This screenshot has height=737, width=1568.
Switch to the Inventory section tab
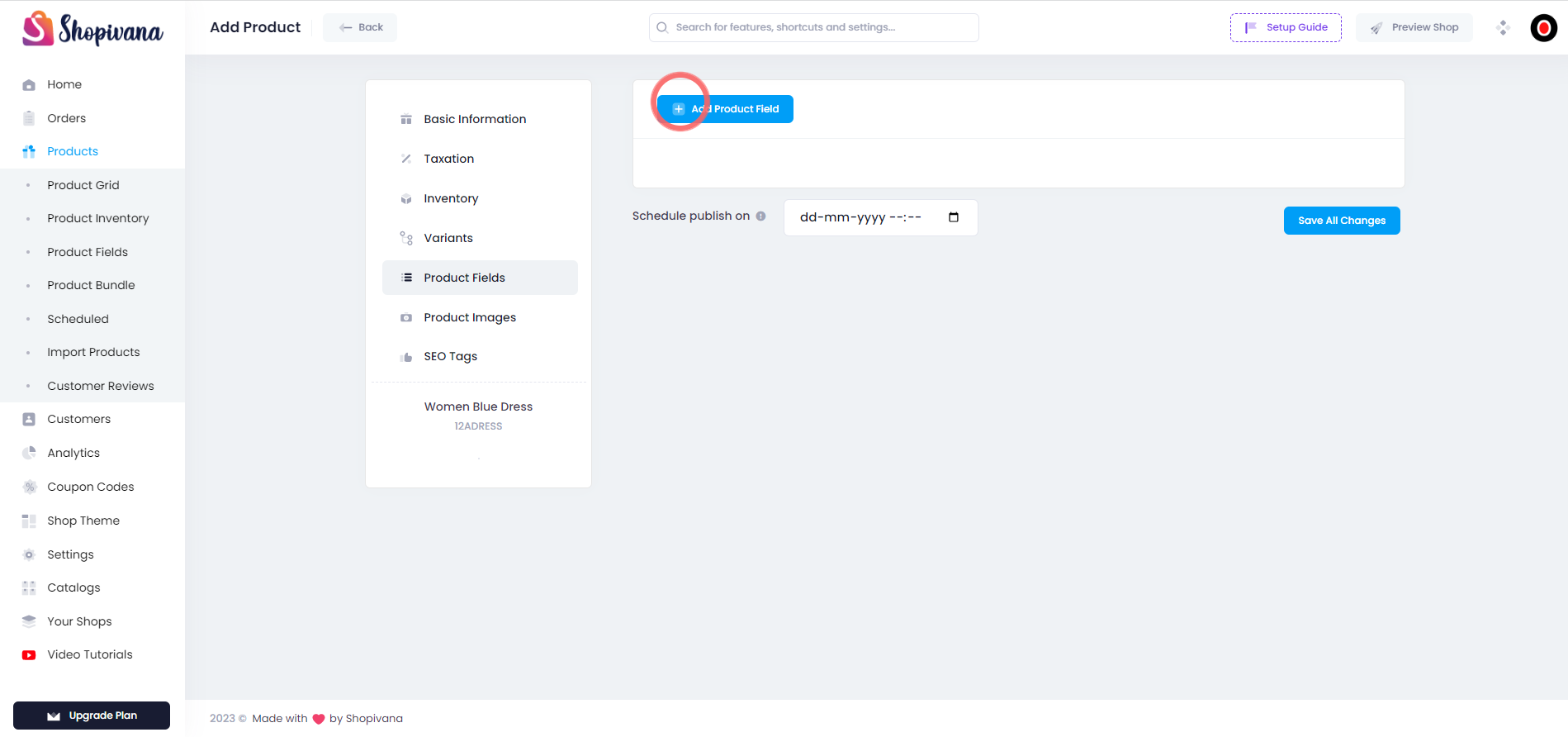tap(480, 198)
